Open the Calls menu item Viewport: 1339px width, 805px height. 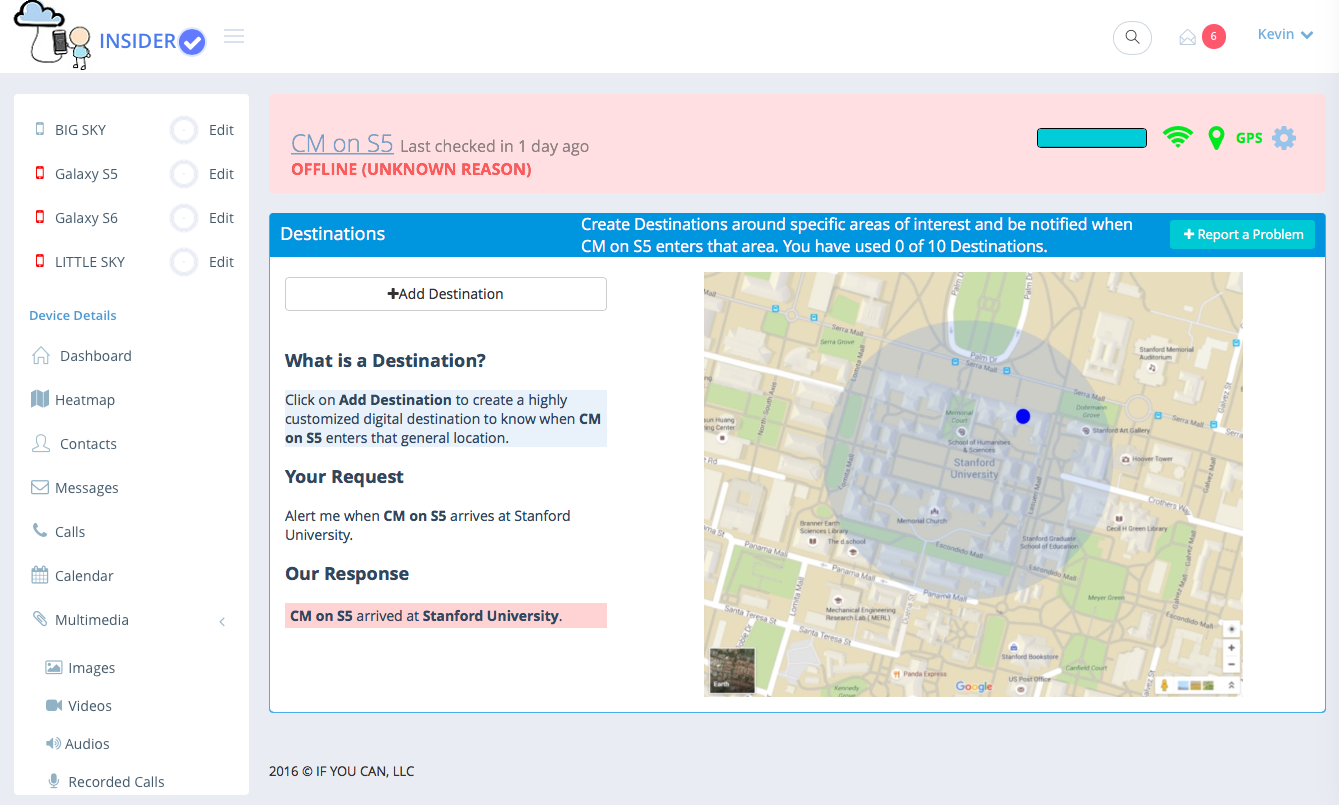point(70,531)
